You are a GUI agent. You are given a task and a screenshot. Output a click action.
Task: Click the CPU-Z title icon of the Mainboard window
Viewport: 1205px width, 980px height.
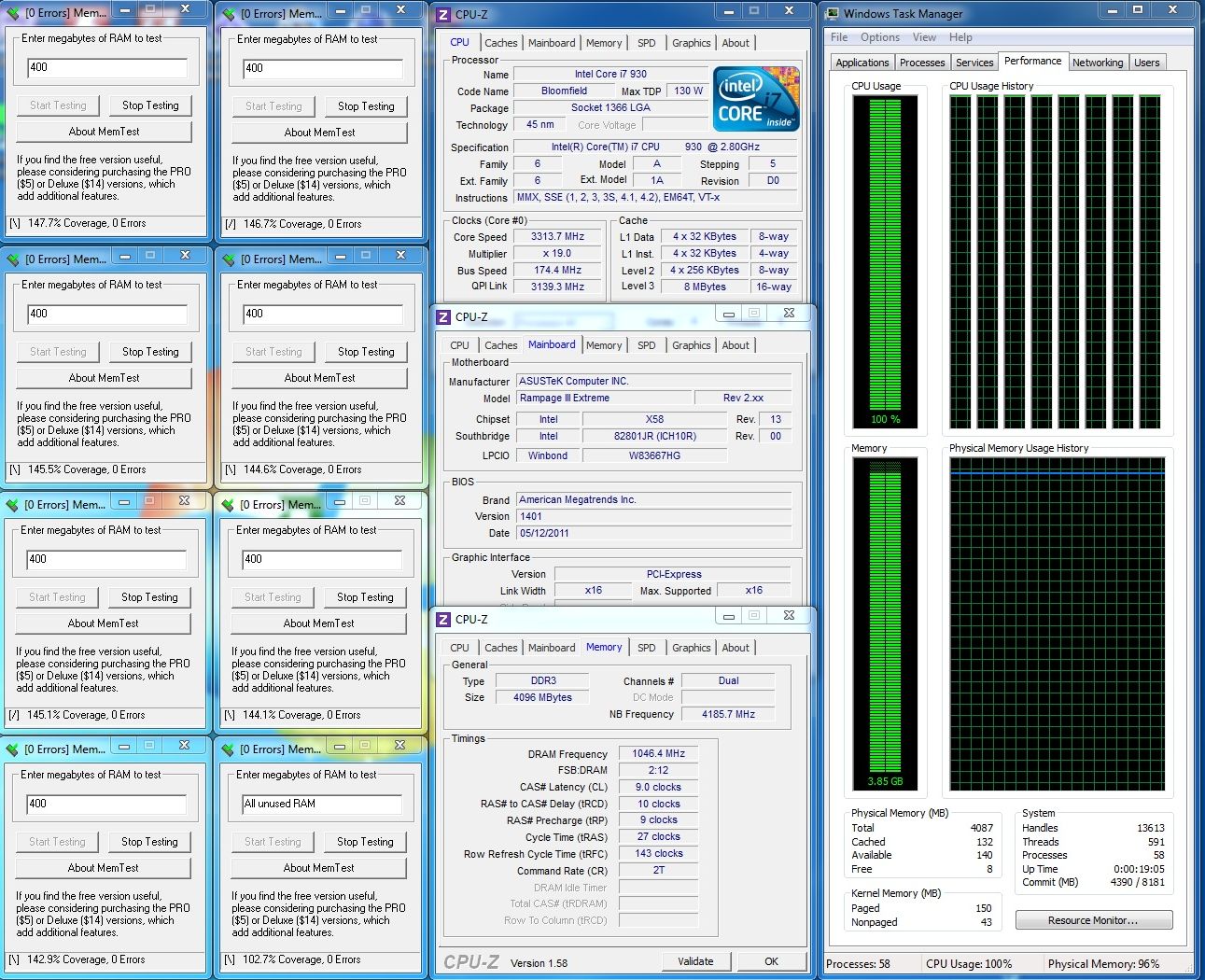(x=444, y=317)
